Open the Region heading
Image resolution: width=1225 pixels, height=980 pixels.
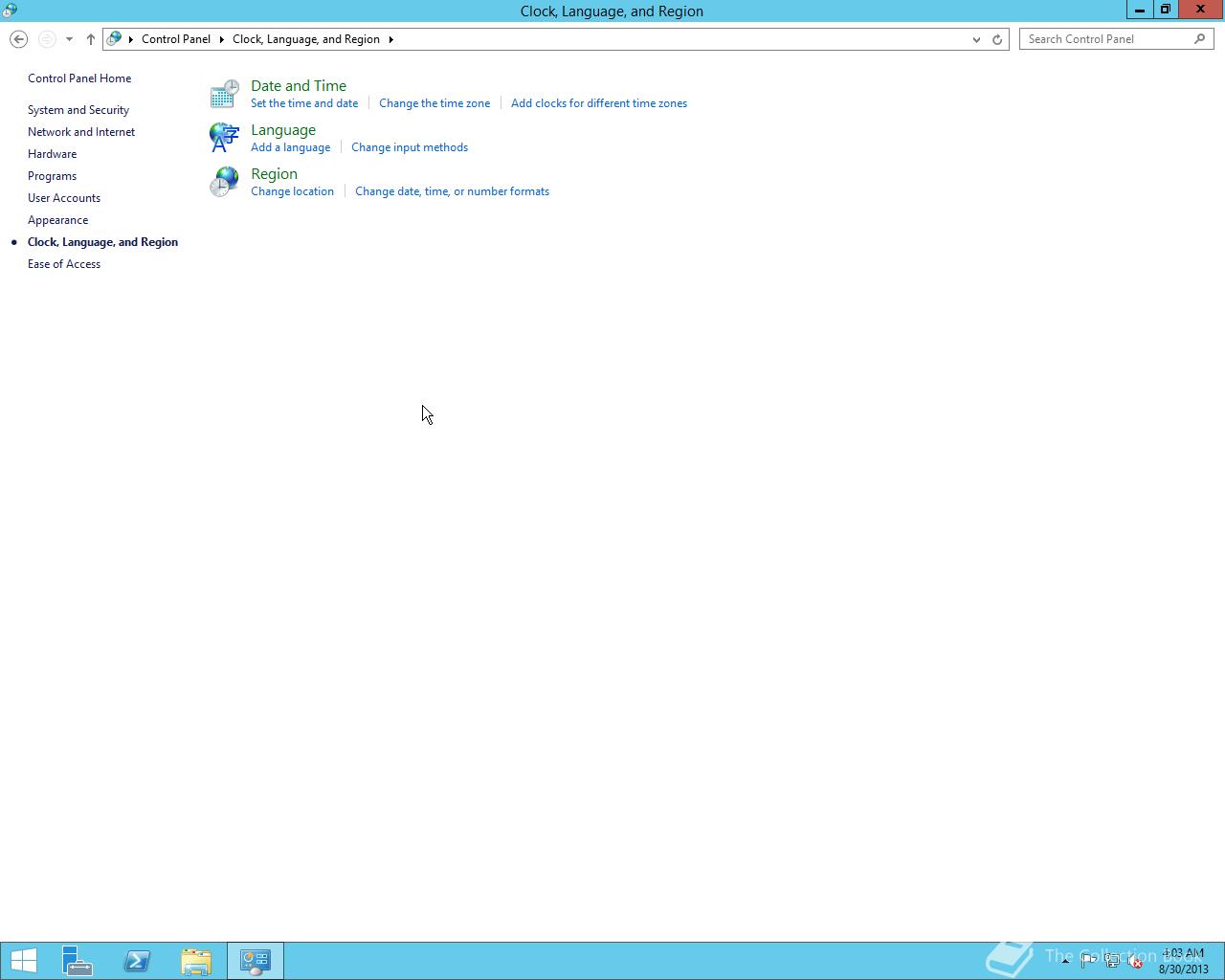(x=274, y=174)
